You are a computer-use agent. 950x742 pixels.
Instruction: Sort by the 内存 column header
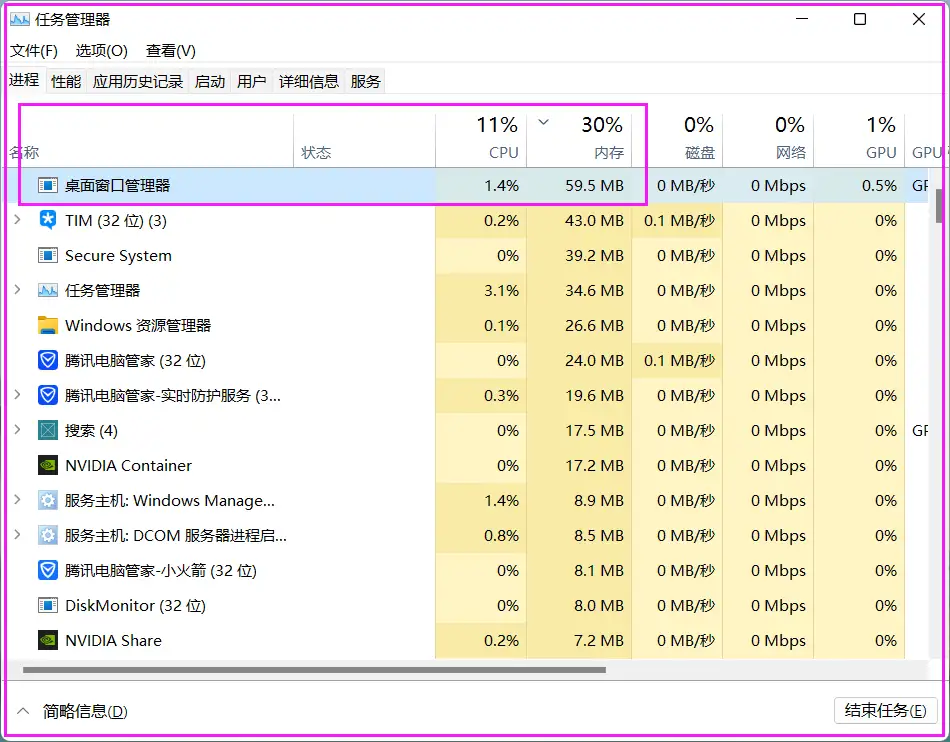point(579,138)
